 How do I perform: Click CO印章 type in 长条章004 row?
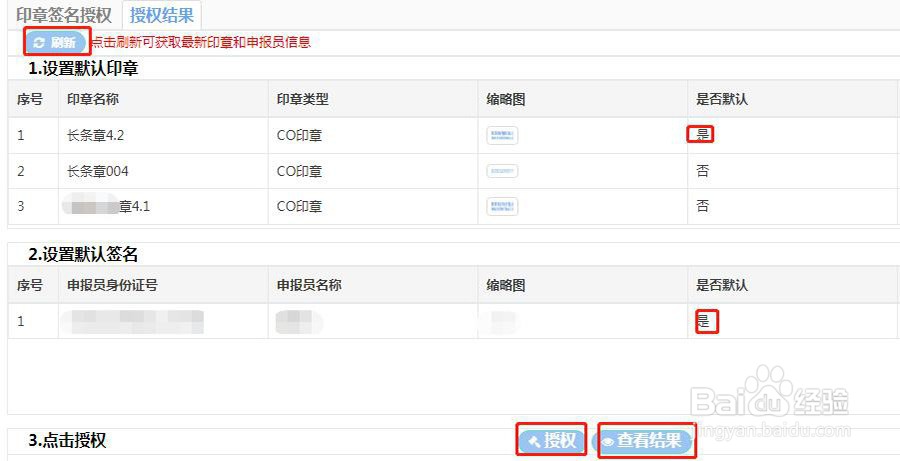tap(300, 172)
